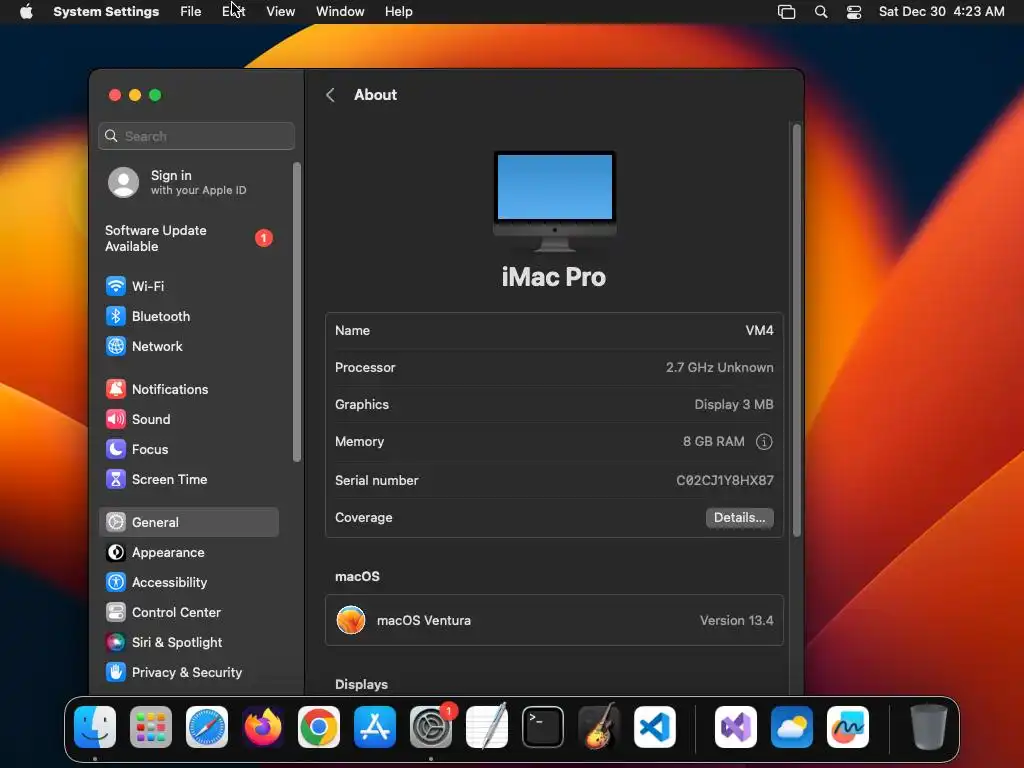Image resolution: width=1024 pixels, height=768 pixels.
Task: Click the computer Name row VM4
Action: [x=554, y=330]
